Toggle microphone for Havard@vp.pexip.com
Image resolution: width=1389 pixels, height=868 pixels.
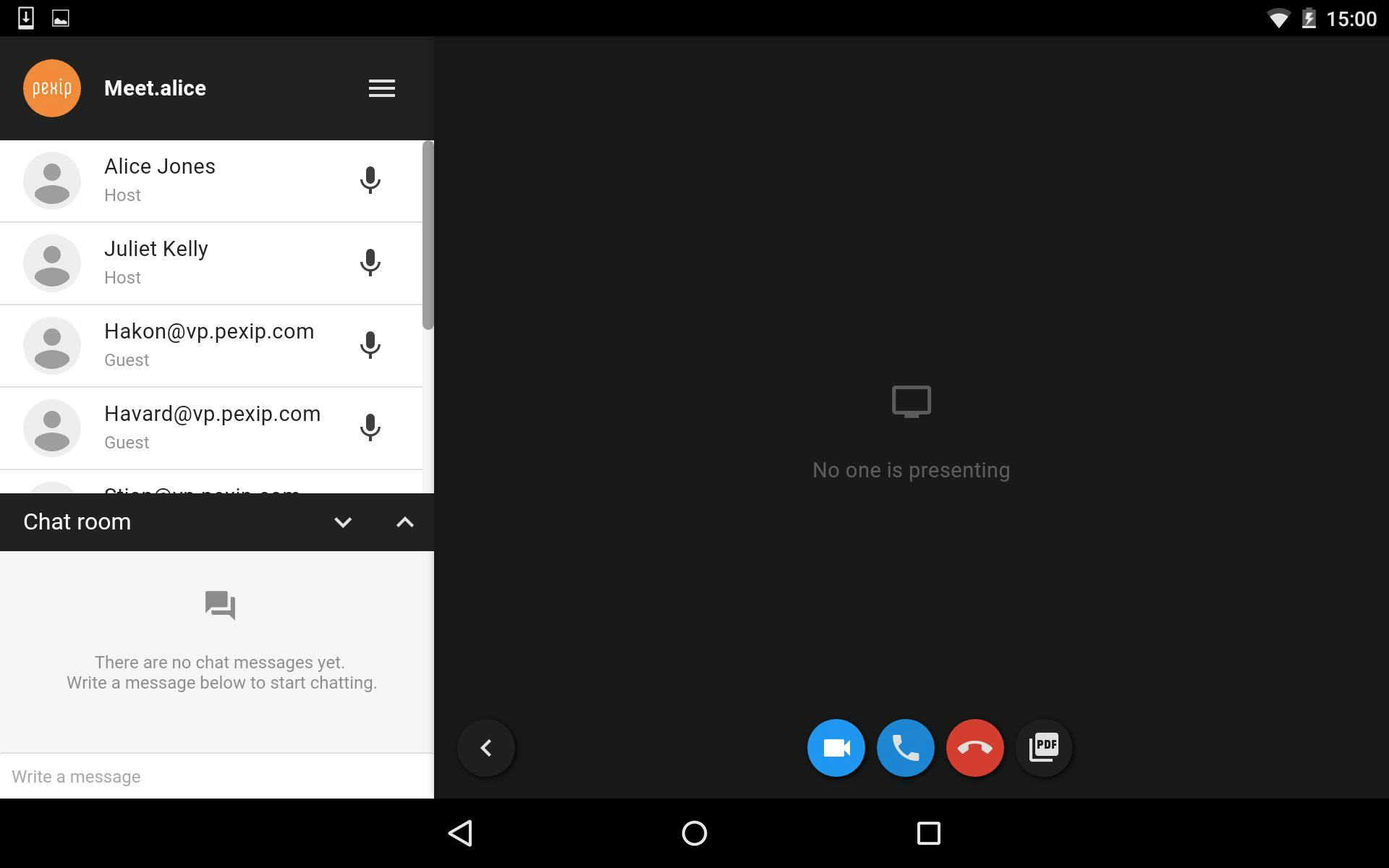click(370, 427)
